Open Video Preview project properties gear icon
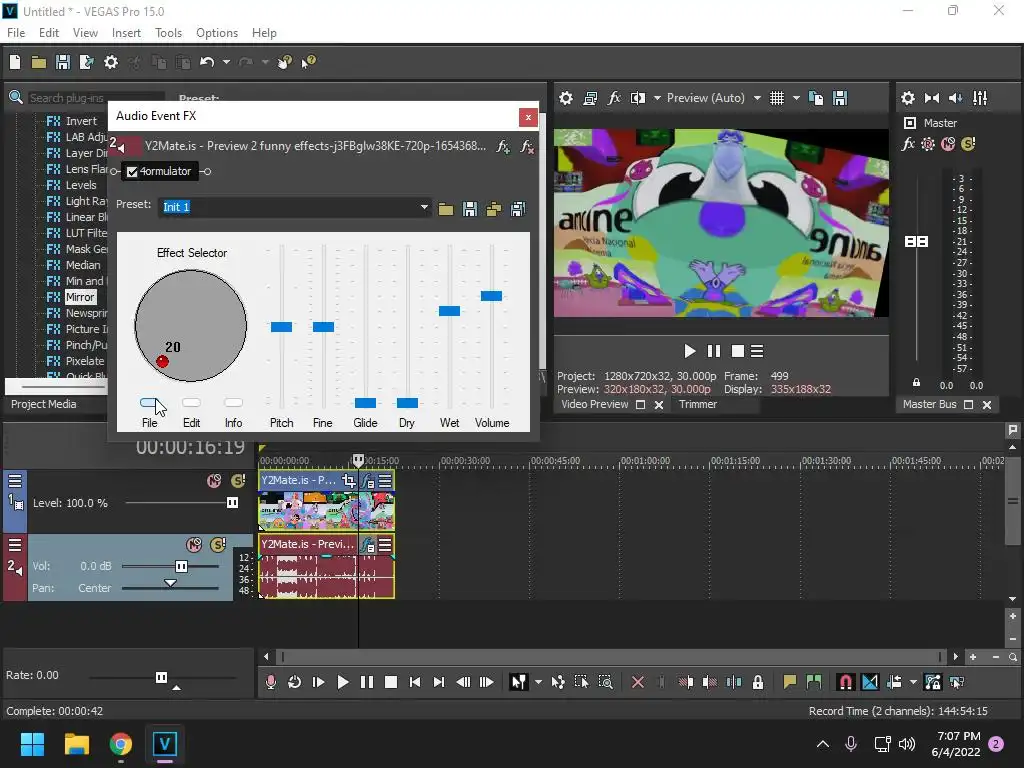The width and height of the screenshot is (1024, 768). click(566, 98)
